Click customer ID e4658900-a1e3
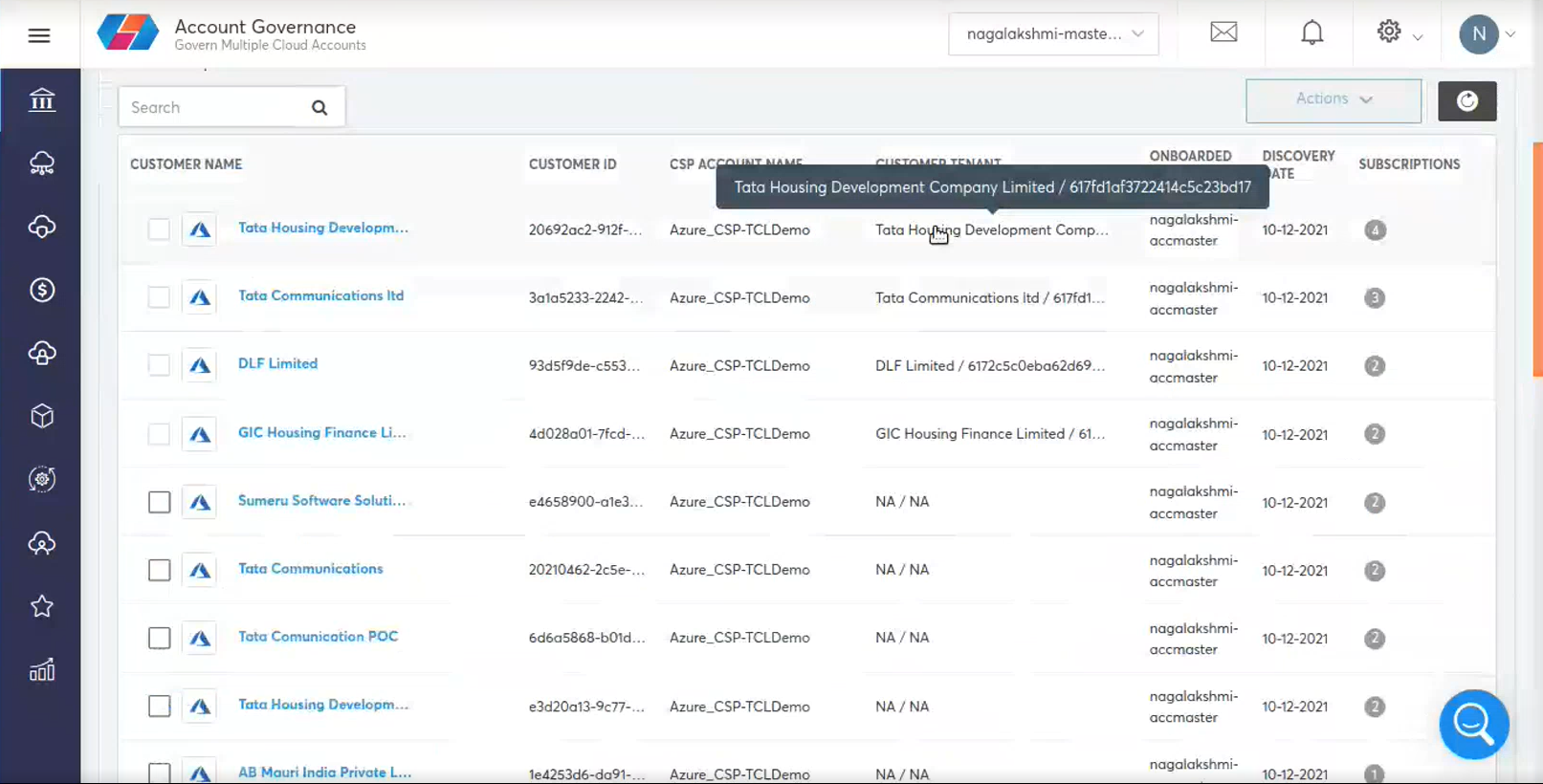Viewport: 1543px width, 784px height. pos(585,501)
